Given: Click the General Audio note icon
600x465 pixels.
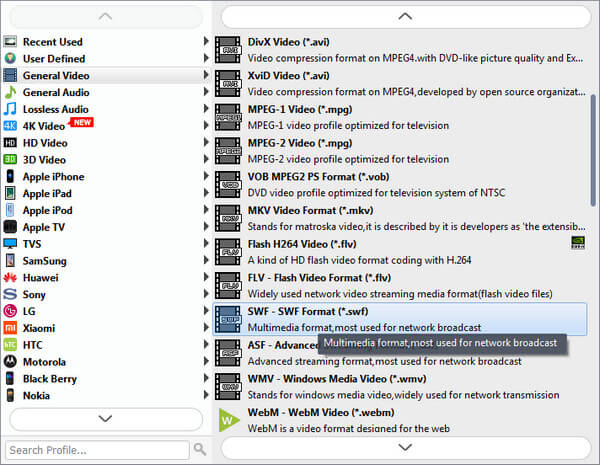Looking at the screenshot, I should pos(10,92).
